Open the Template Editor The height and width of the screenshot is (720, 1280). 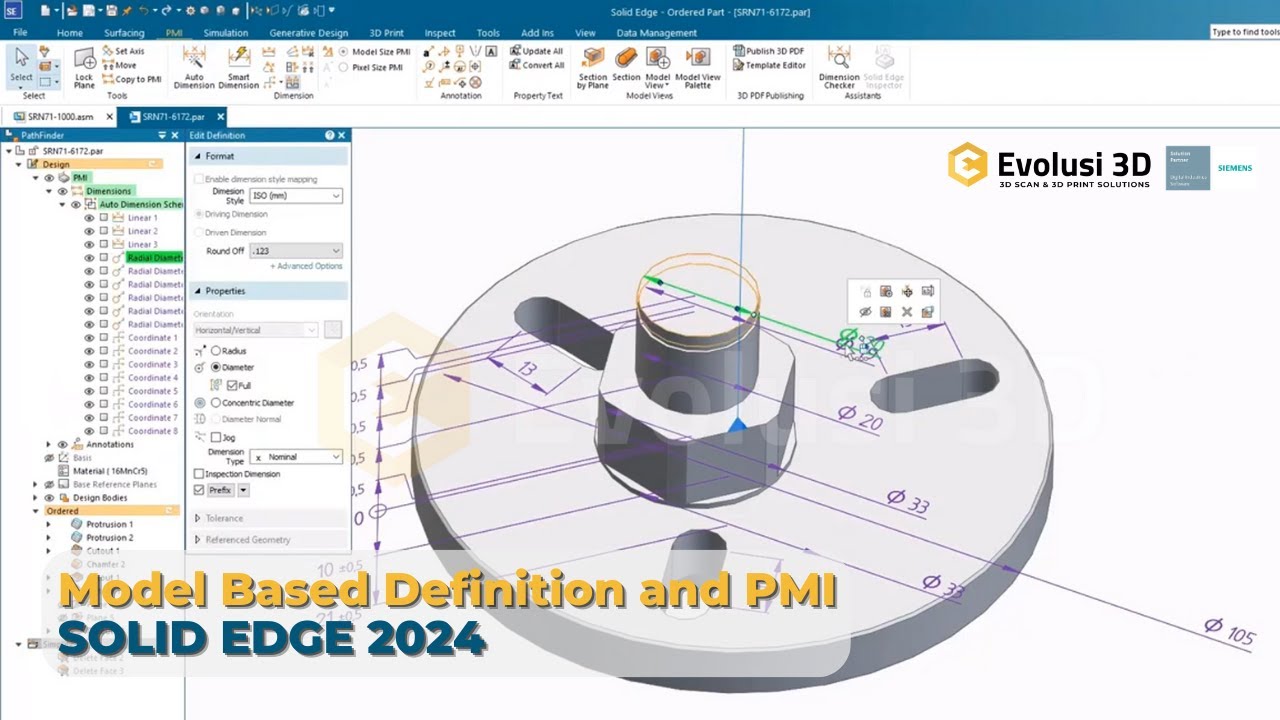click(768, 65)
